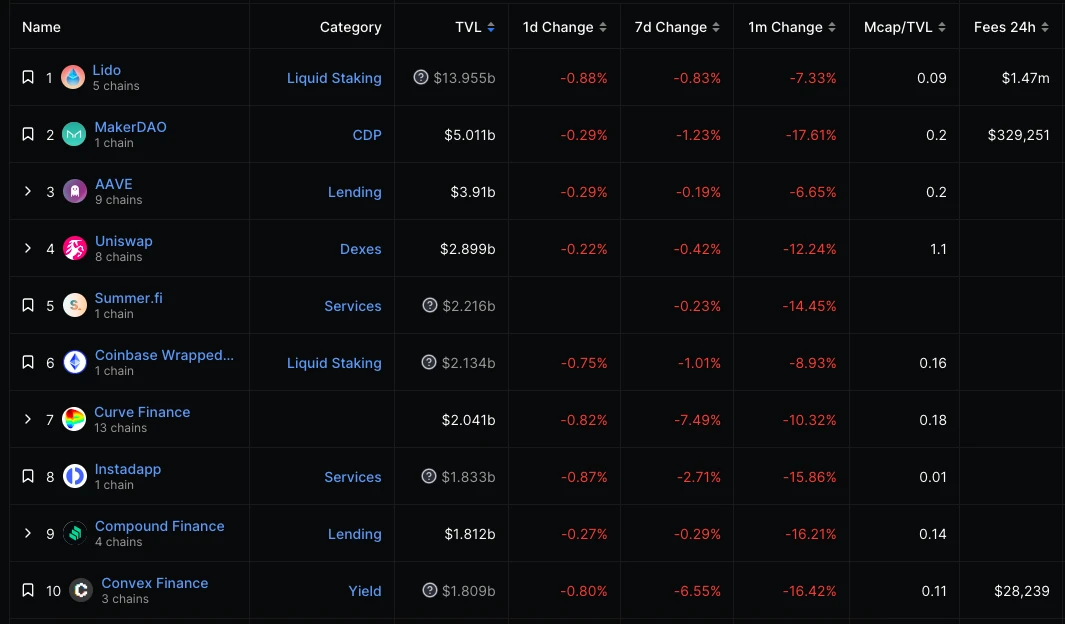Click the MakerDAO logo icon

[x=74, y=134]
